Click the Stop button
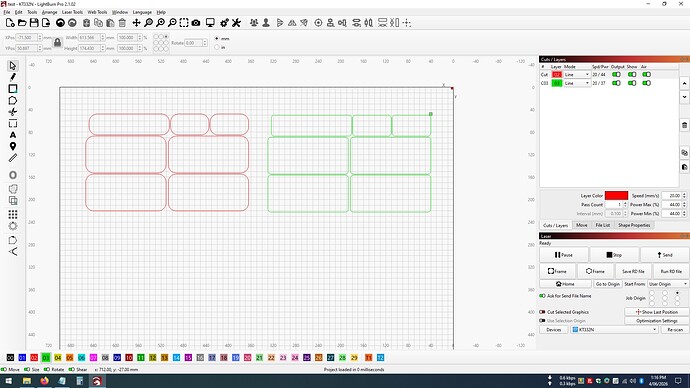This screenshot has height=388, width=690. [x=614, y=255]
